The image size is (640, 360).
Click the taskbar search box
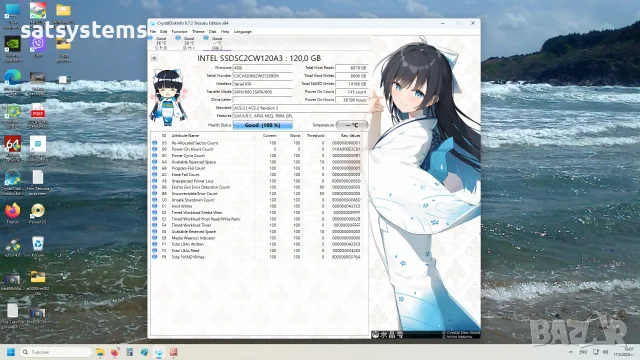(x=56, y=352)
